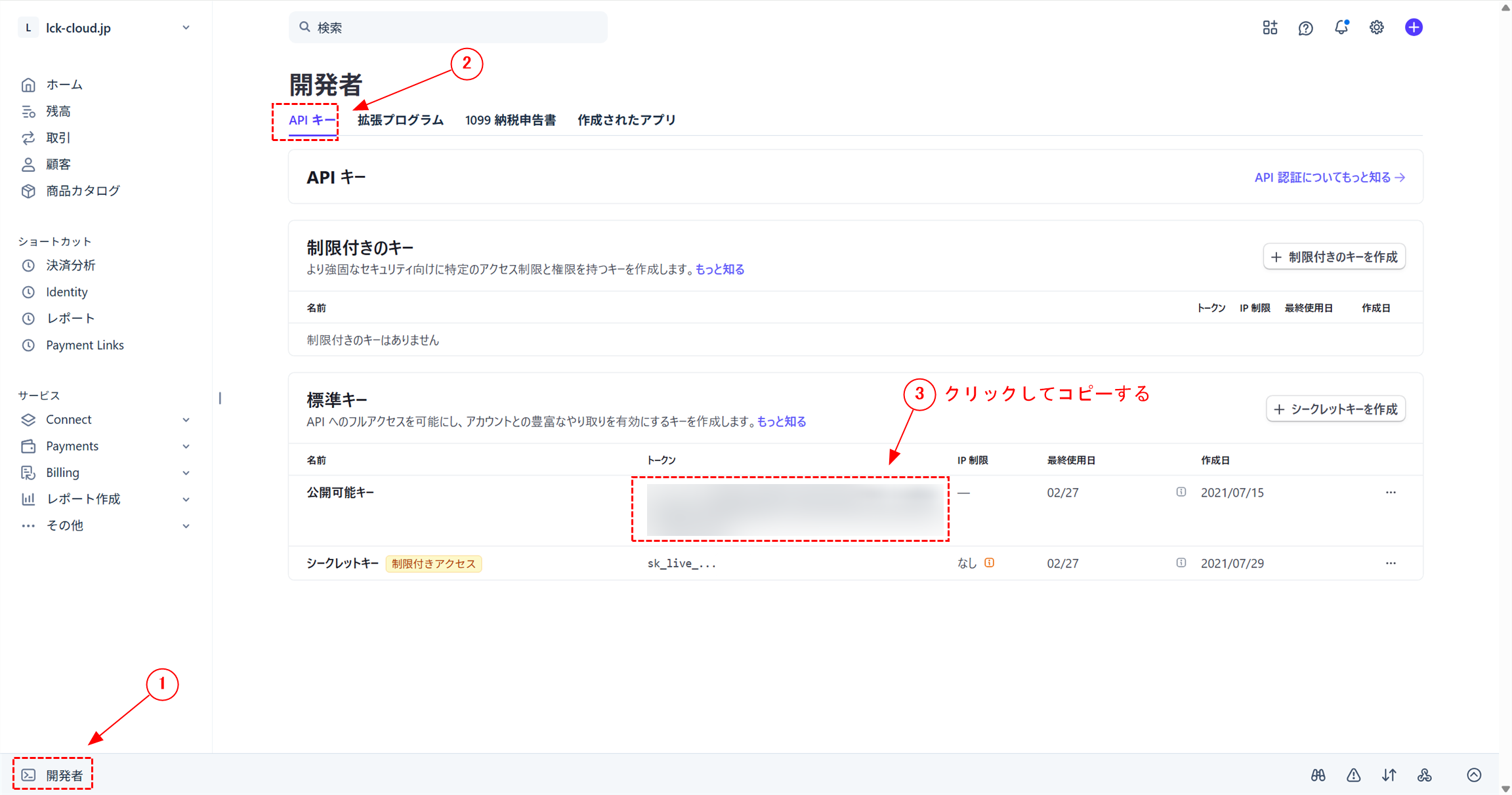Expand the レポート作成 menu

[105, 499]
